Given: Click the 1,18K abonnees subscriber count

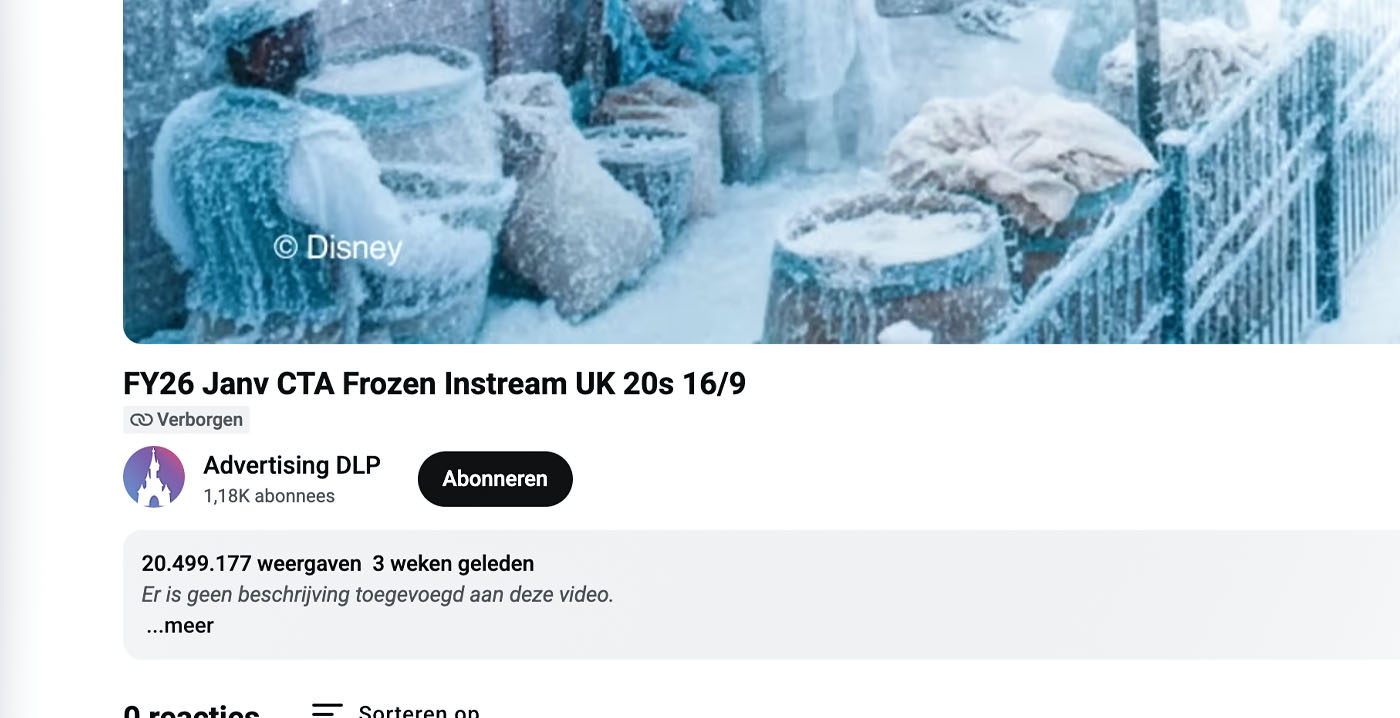Looking at the screenshot, I should (x=269, y=496).
